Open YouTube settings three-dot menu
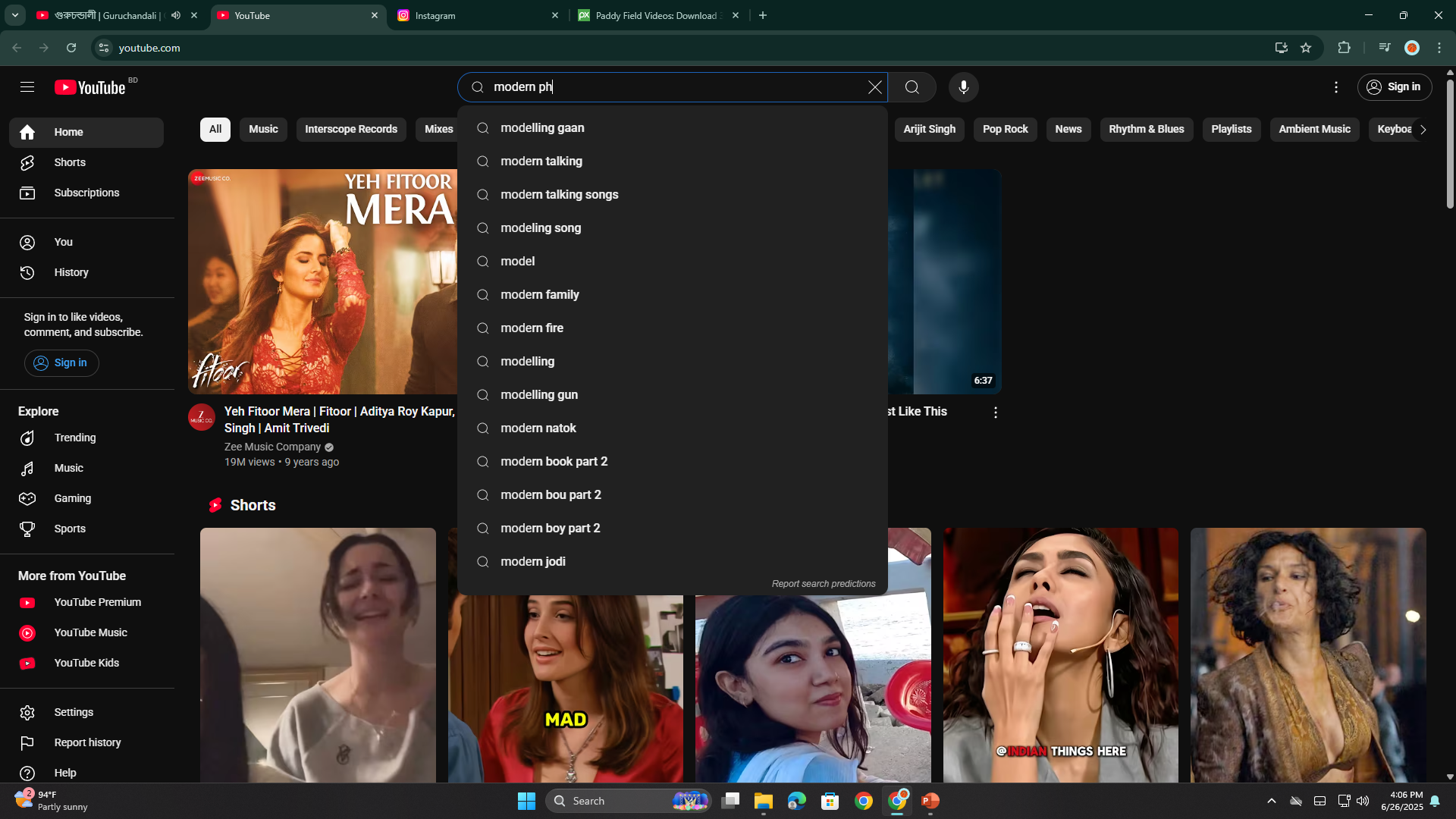 point(1336,87)
